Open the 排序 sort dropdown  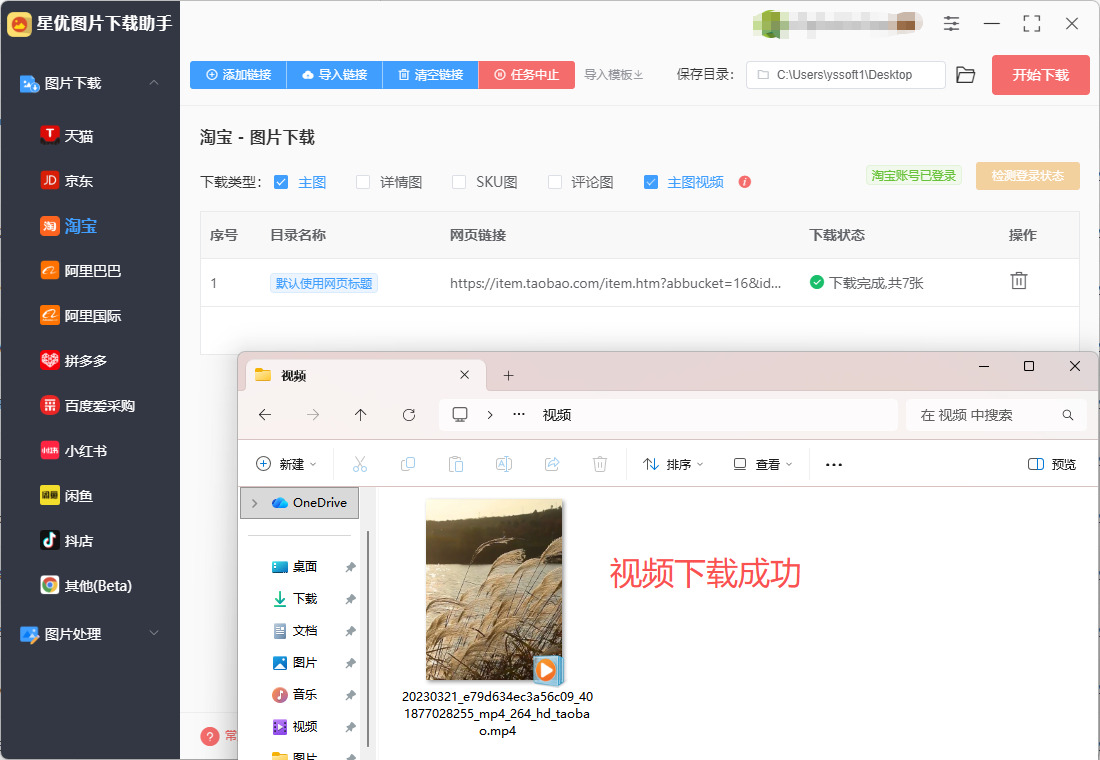673,464
